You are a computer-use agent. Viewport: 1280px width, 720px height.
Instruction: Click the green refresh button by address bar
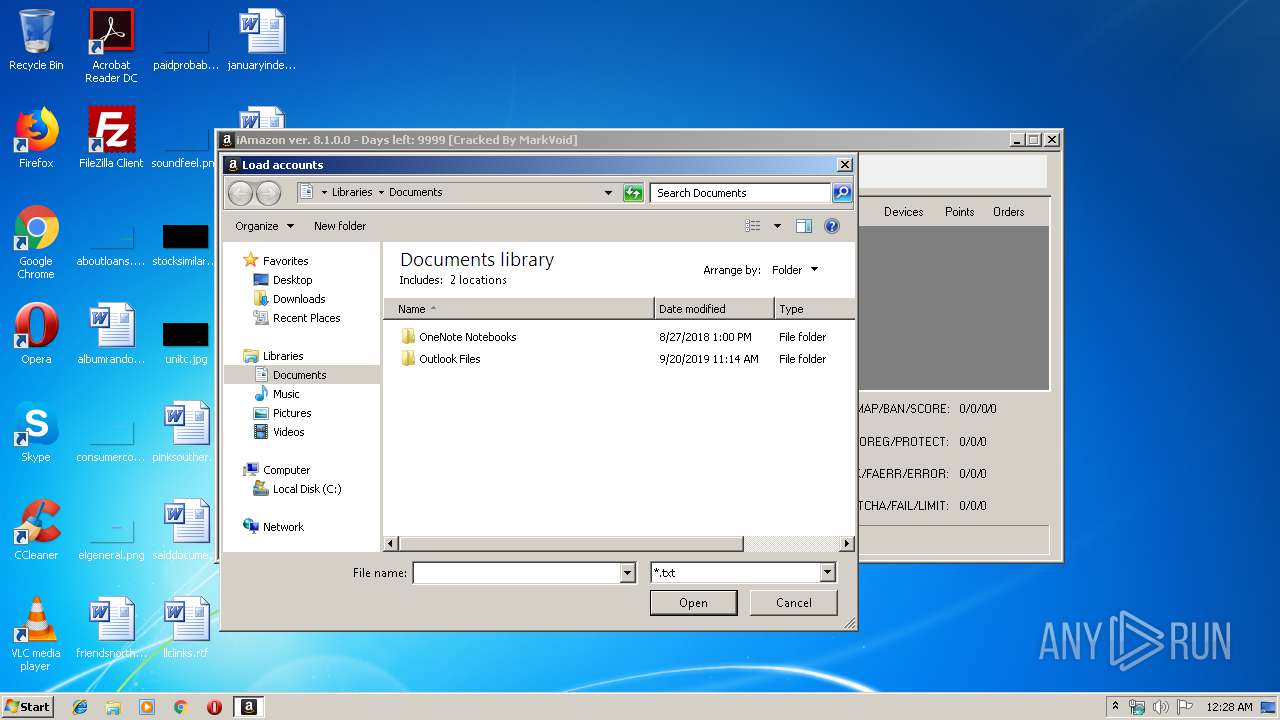coord(633,193)
